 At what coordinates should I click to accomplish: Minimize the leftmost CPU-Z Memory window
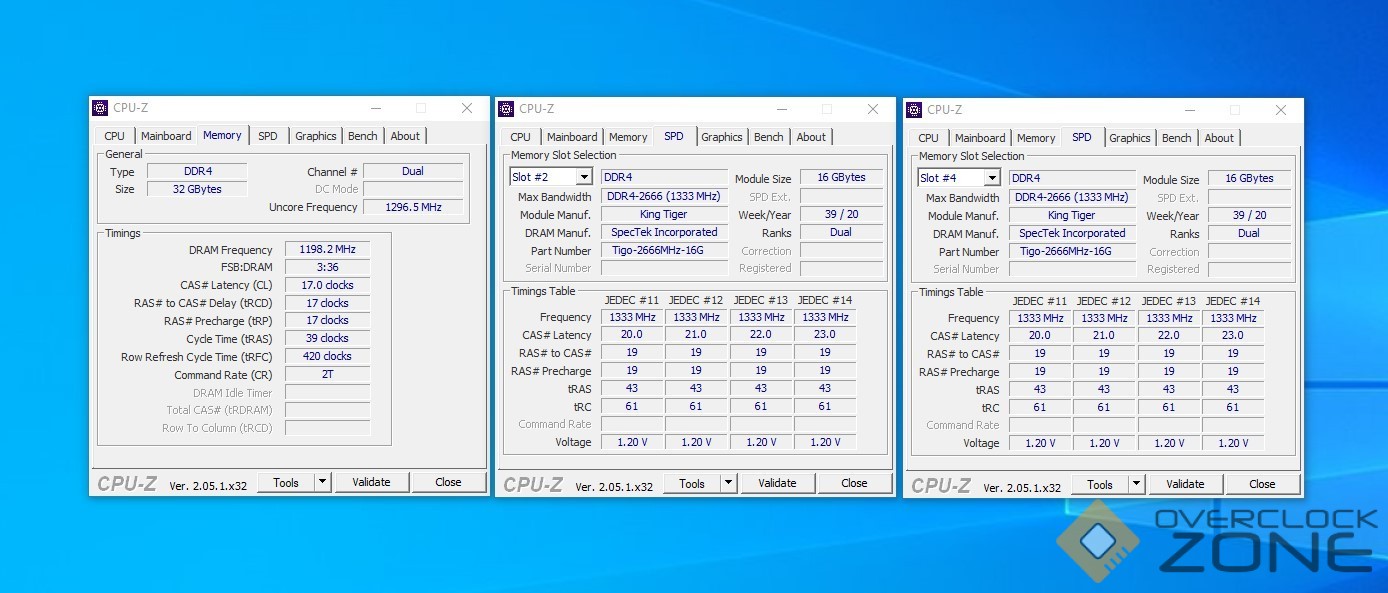(376, 108)
